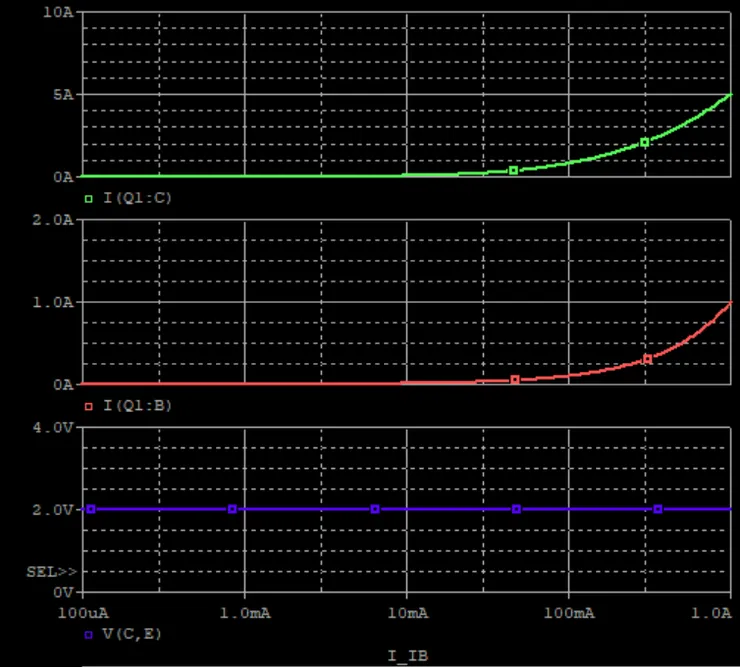Click the green trace marker near 50mA

514,170
